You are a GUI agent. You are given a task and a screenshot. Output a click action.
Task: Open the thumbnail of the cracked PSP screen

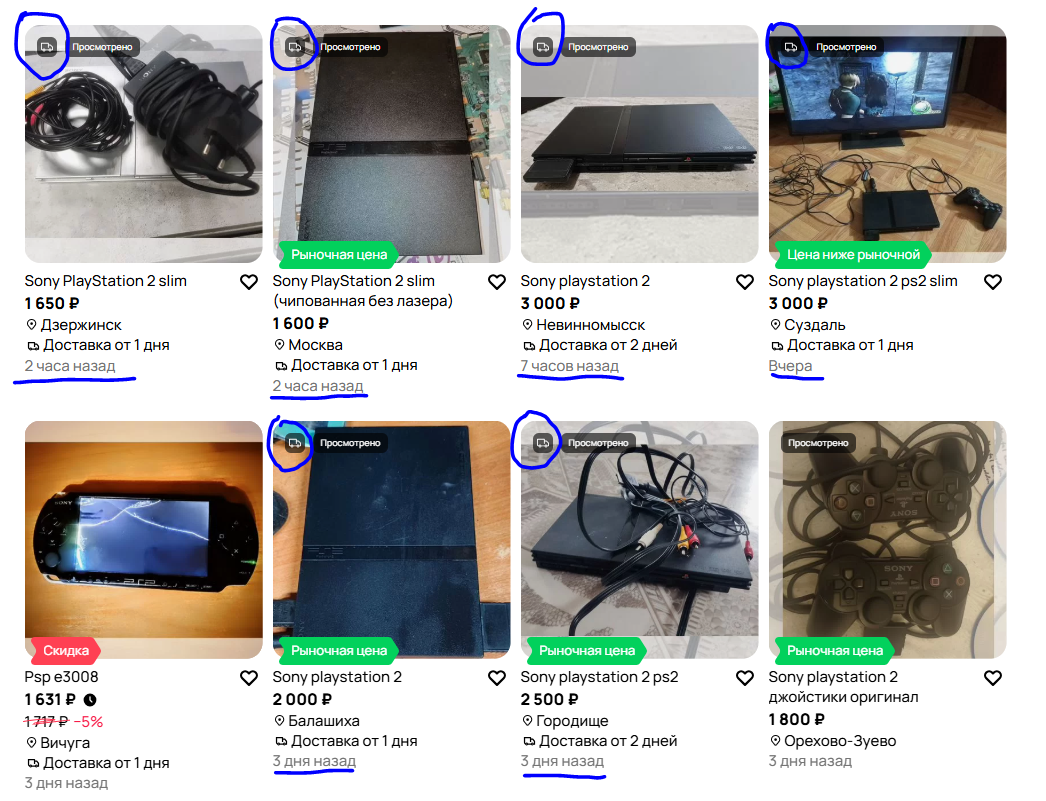(143, 540)
